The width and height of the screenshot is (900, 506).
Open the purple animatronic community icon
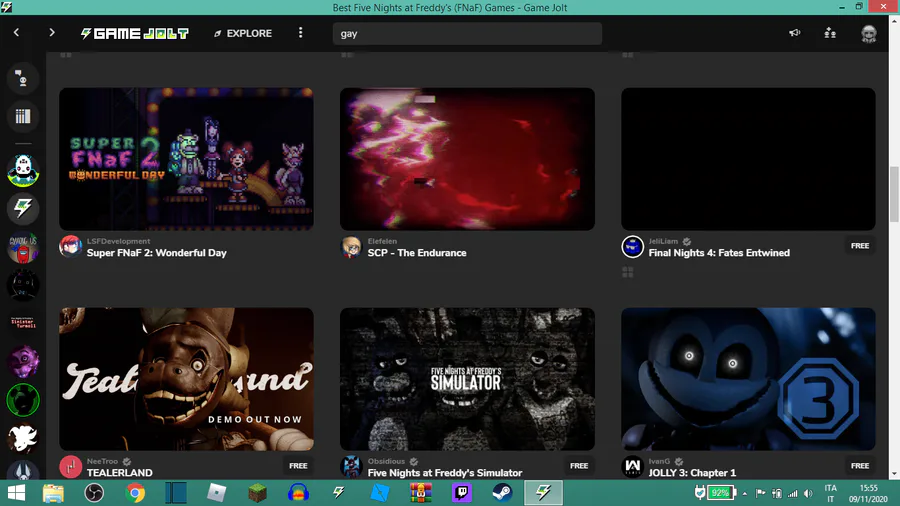coord(23,361)
